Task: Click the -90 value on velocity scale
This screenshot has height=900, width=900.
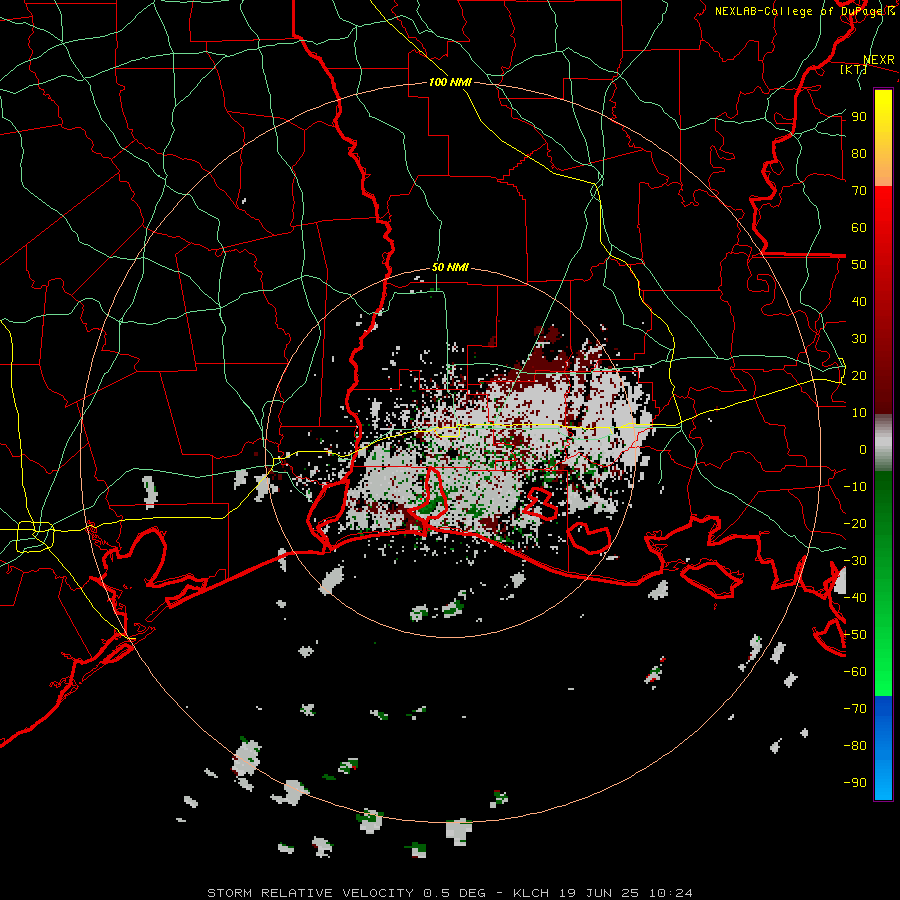Action: [855, 783]
